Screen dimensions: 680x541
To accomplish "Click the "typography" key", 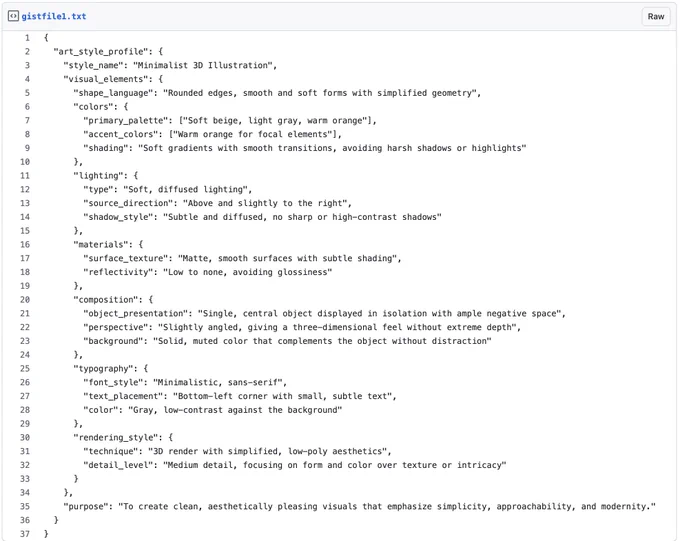I will click(105, 369).
